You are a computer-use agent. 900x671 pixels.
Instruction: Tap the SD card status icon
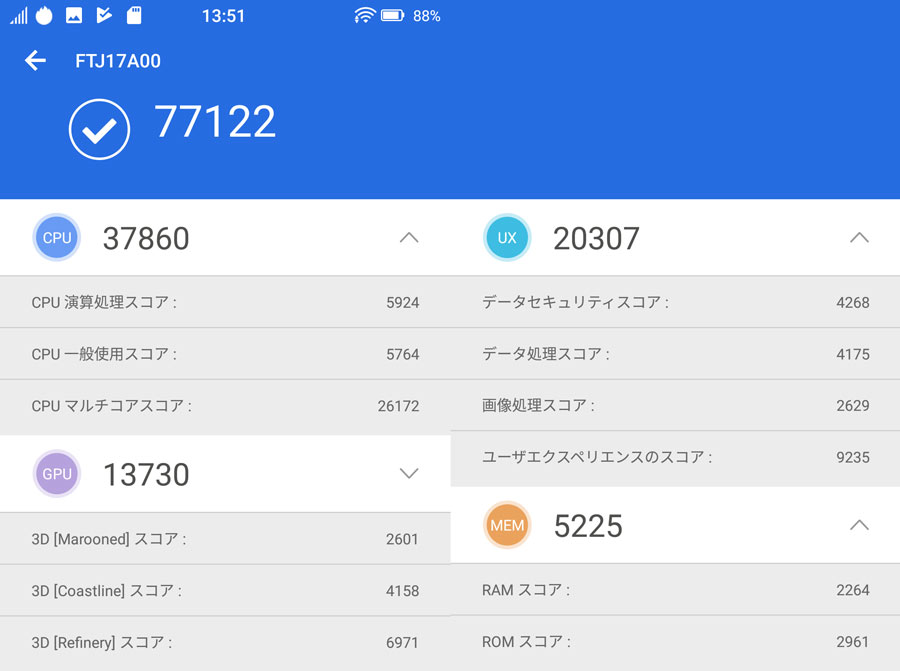[134, 15]
